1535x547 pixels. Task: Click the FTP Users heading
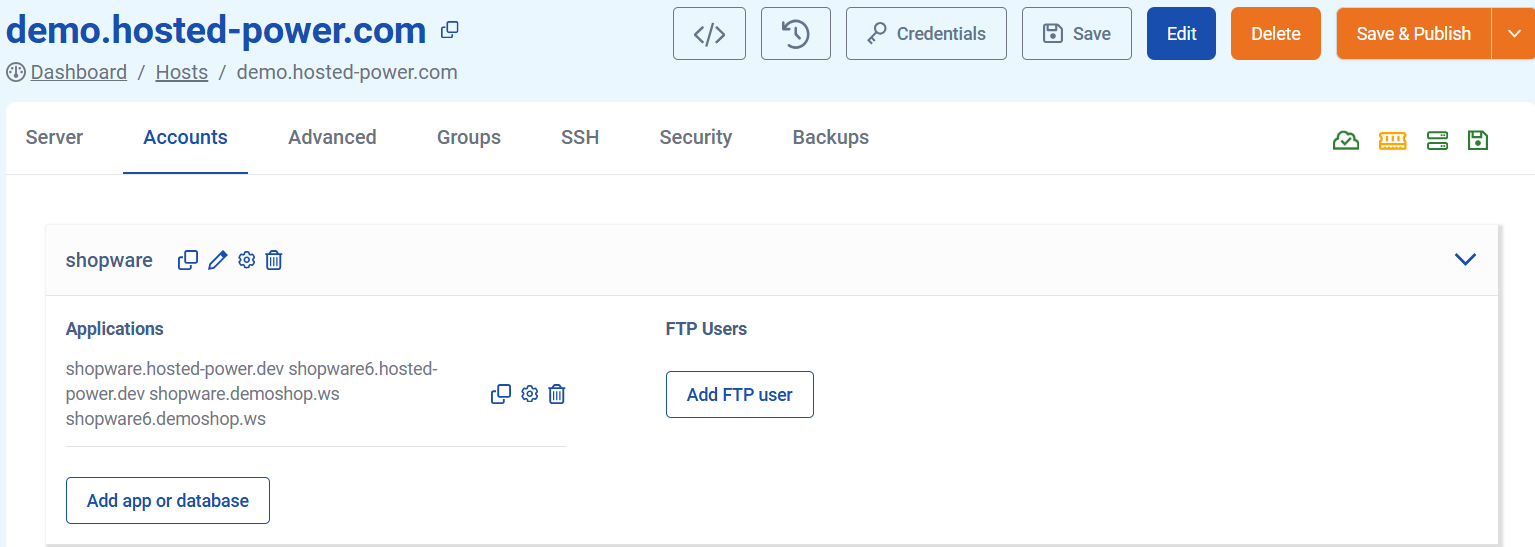(x=706, y=328)
